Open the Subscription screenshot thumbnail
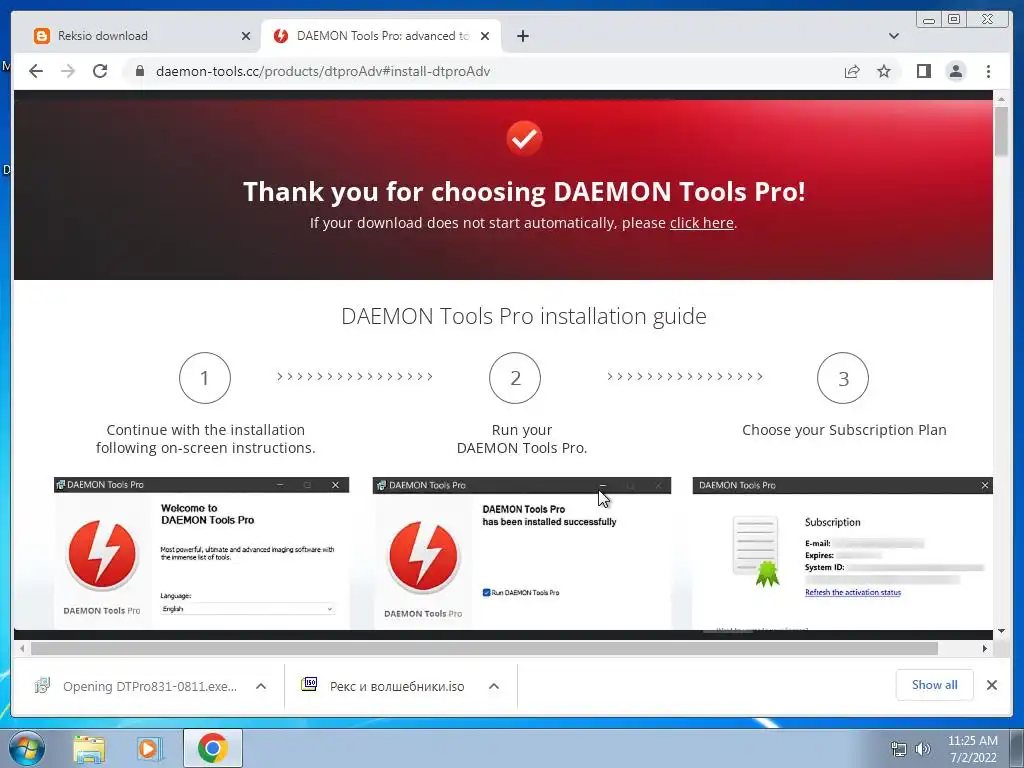 [x=842, y=553]
